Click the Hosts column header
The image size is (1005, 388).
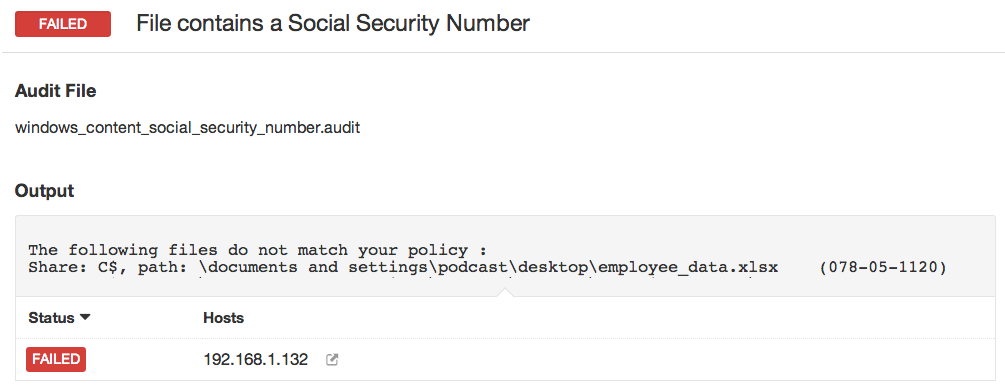223,317
